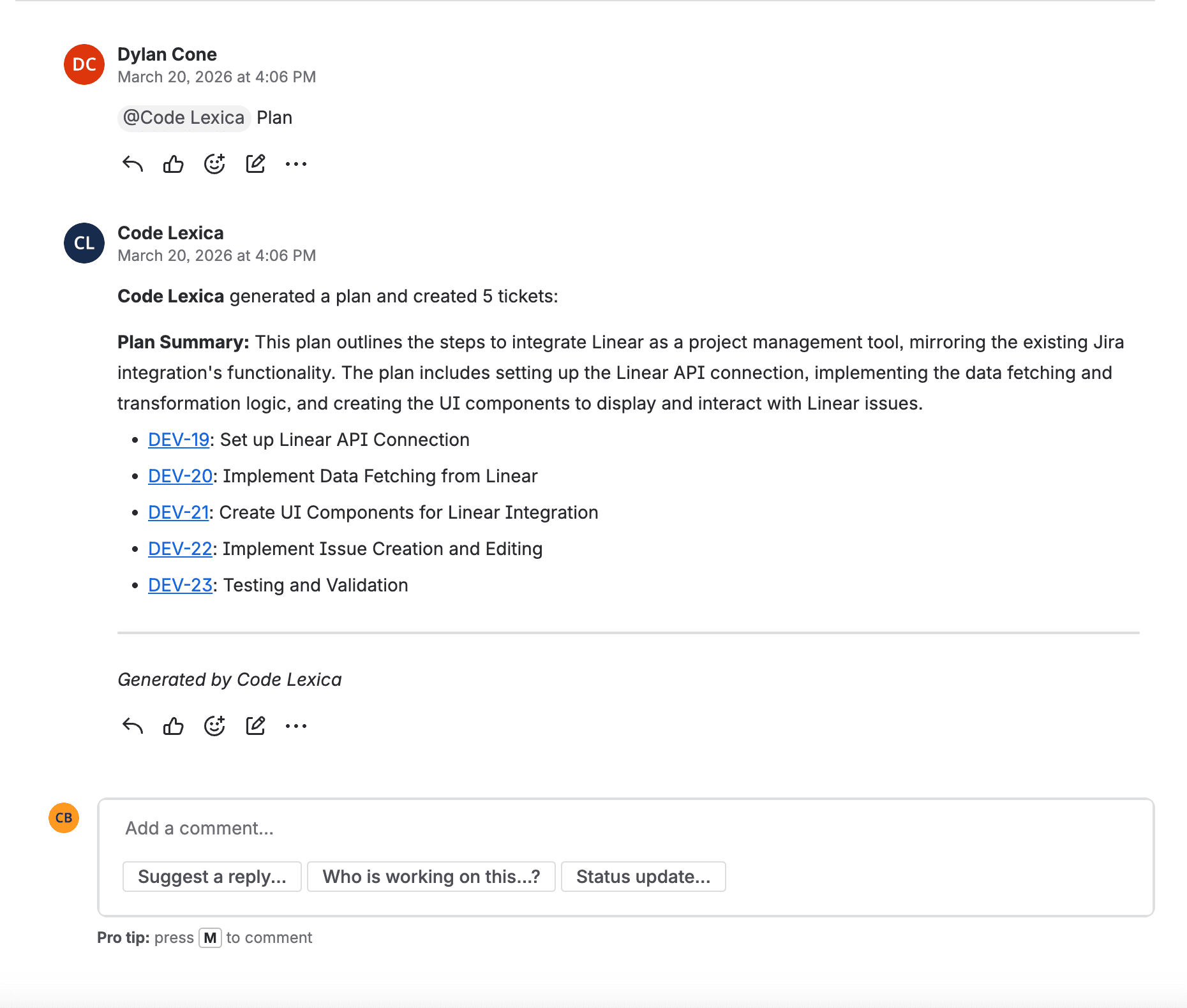This screenshot has width=1187, height=1008.
Task: Open ticket DEV-22 Issue Creation and Editing
Action: click(x=180, y=549)
